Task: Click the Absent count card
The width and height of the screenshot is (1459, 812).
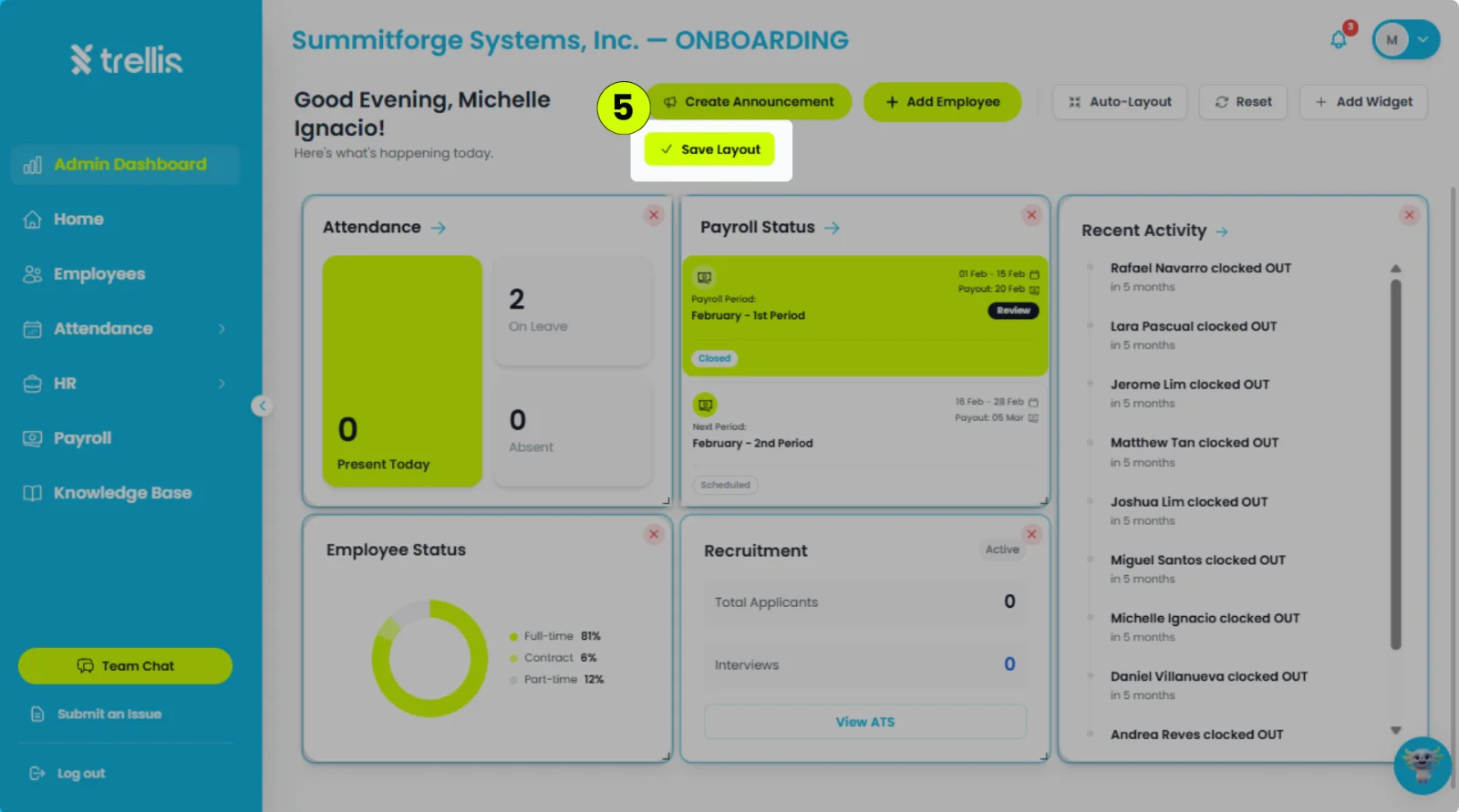Action: [x=573, y=432]
